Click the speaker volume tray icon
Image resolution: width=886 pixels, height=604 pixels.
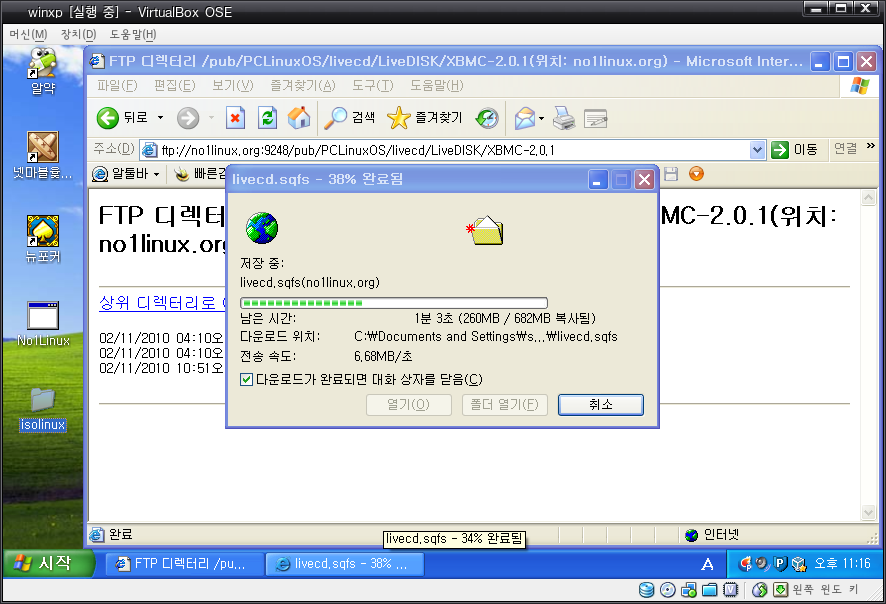[x=763, y=563]
